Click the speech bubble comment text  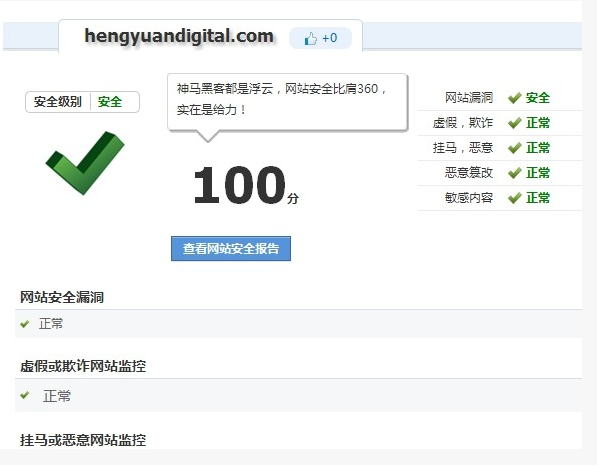[x=282, y=99]
